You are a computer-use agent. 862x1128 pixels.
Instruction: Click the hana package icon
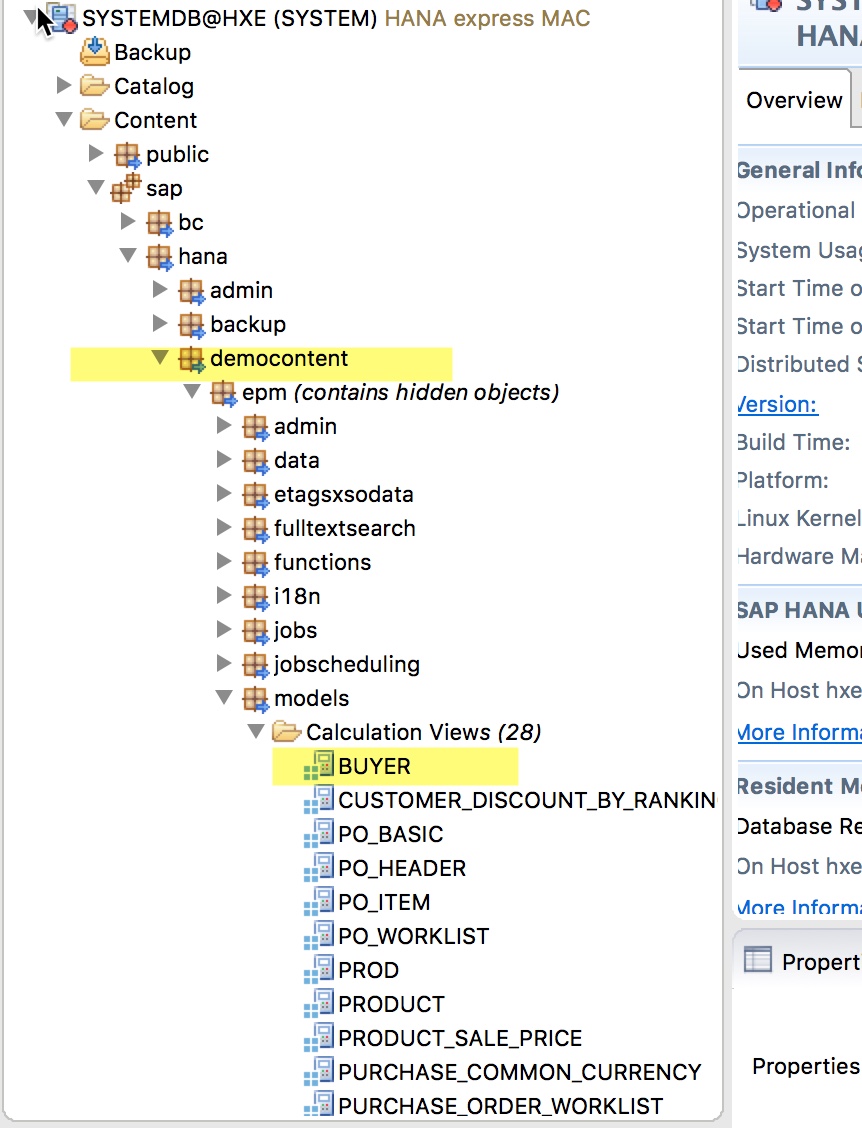160,256
